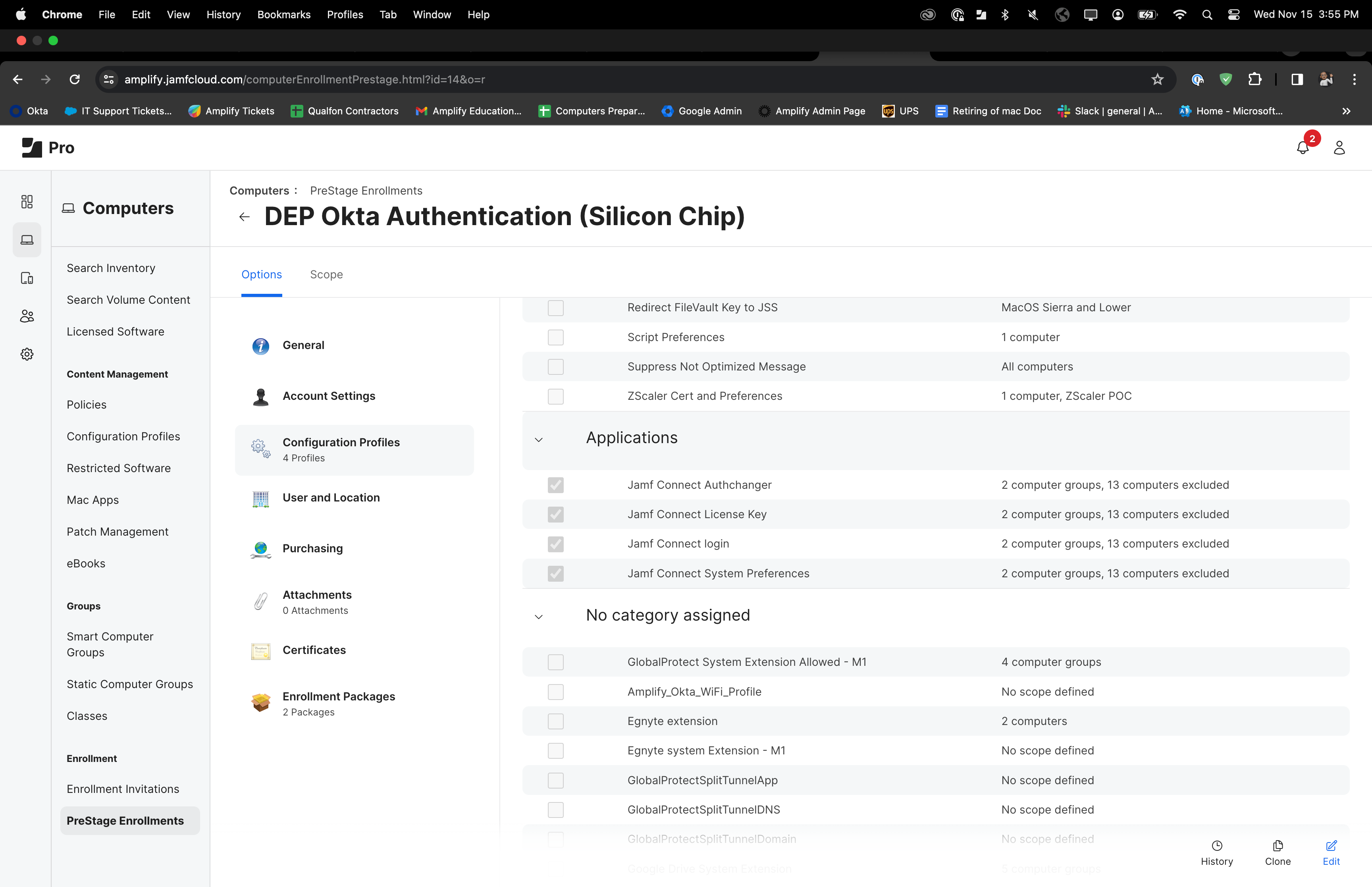The image size is (1372, 887).
Task: Show more bookmarks chevron
Action: tap(1346, 111)
